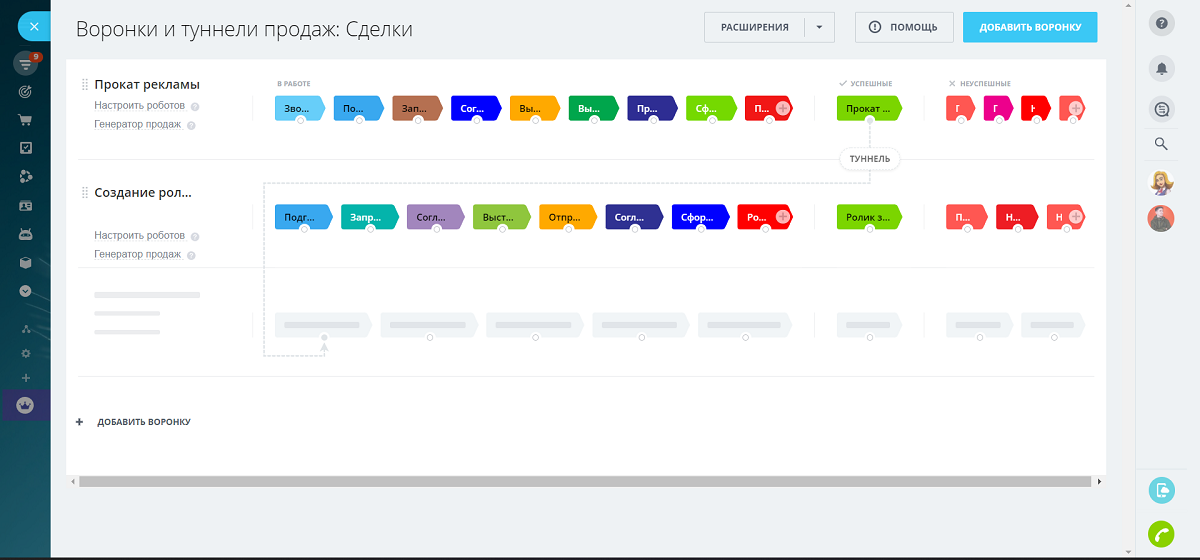Click the РАСШИРЕНИЯ button
1200x560 pixels.
click(x=755, y=27)
